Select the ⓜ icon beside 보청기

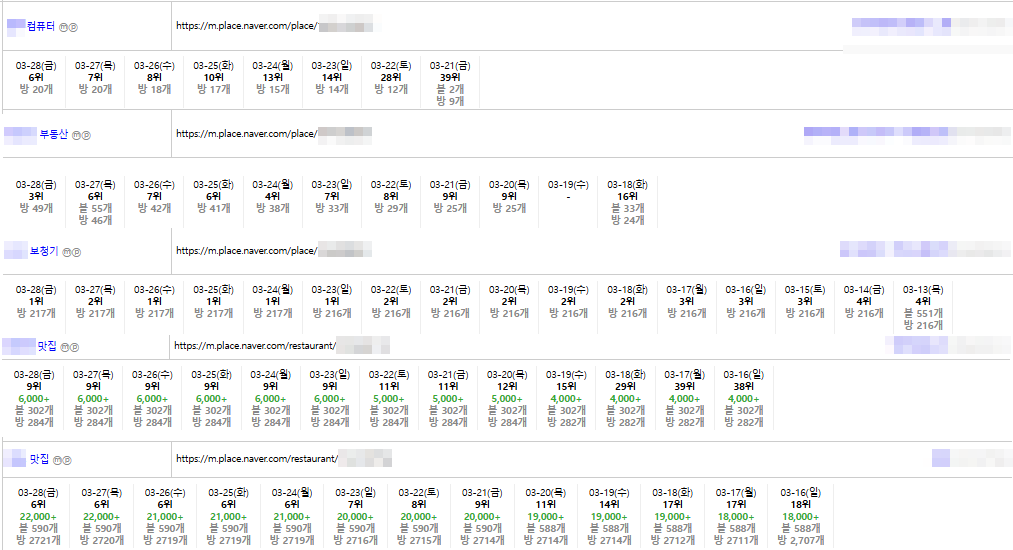point(66,253)
